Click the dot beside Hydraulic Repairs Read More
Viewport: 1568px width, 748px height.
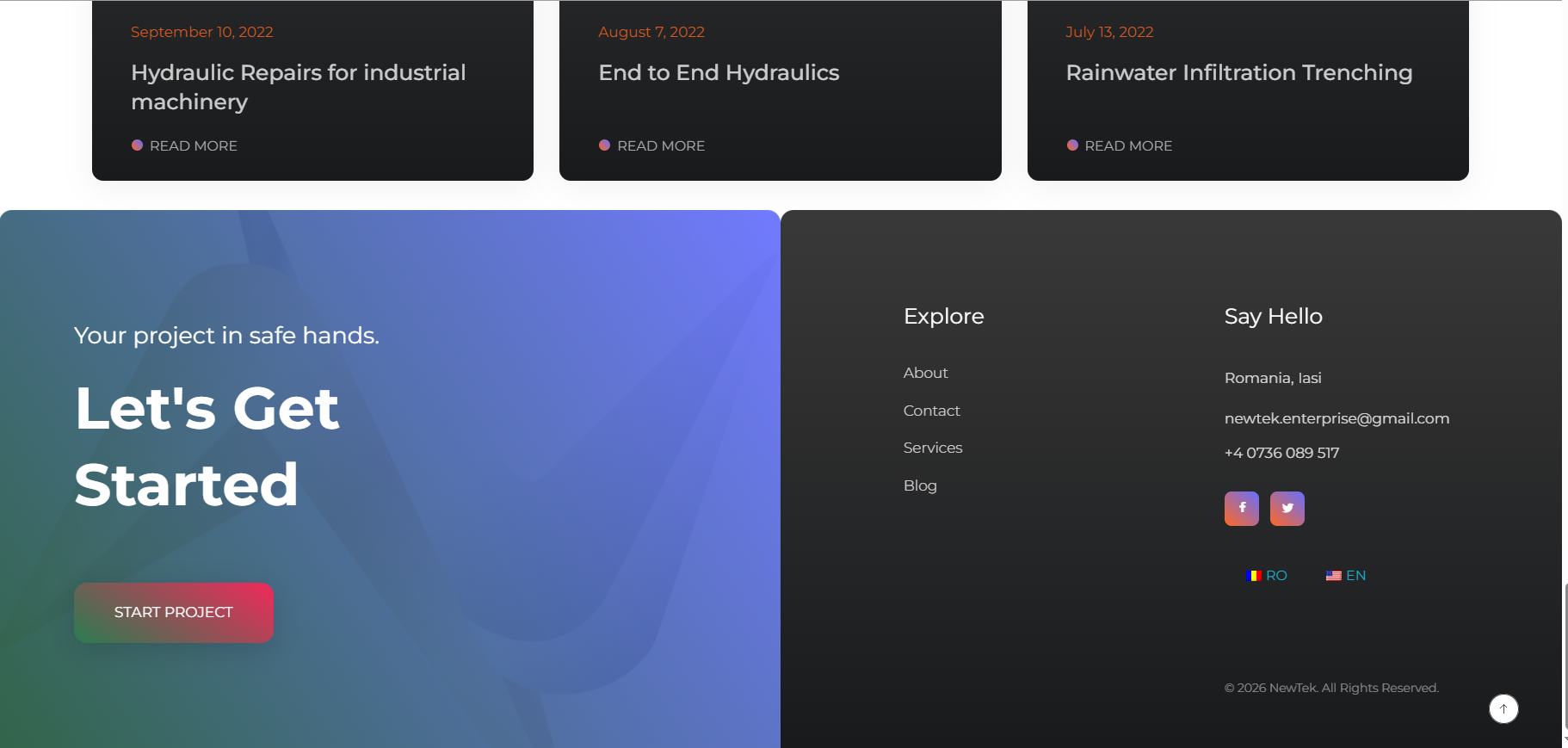coord(137,145)
